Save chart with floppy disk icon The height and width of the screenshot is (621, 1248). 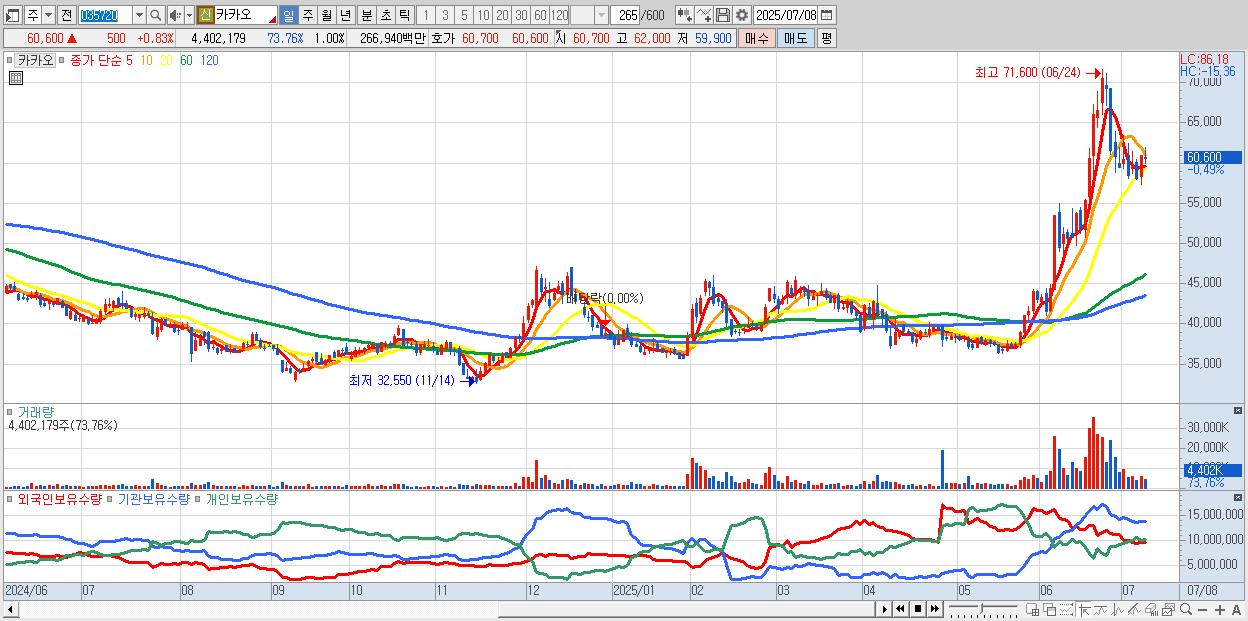click(x=723, y=15)
